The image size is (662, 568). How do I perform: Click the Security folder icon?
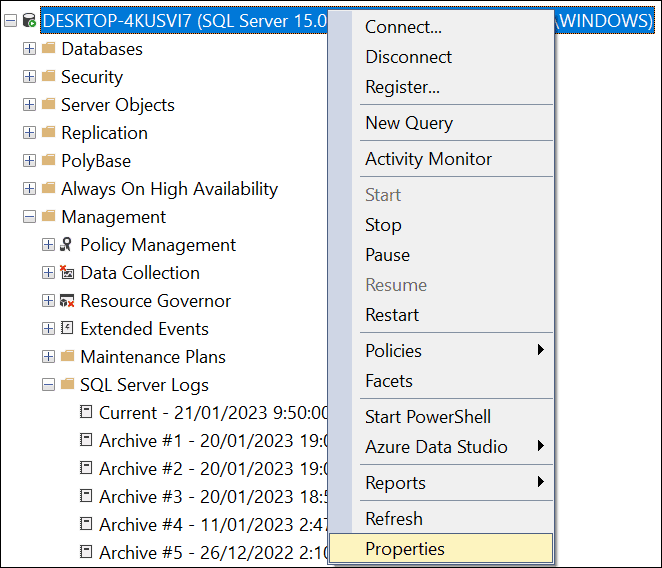[49, 76]
